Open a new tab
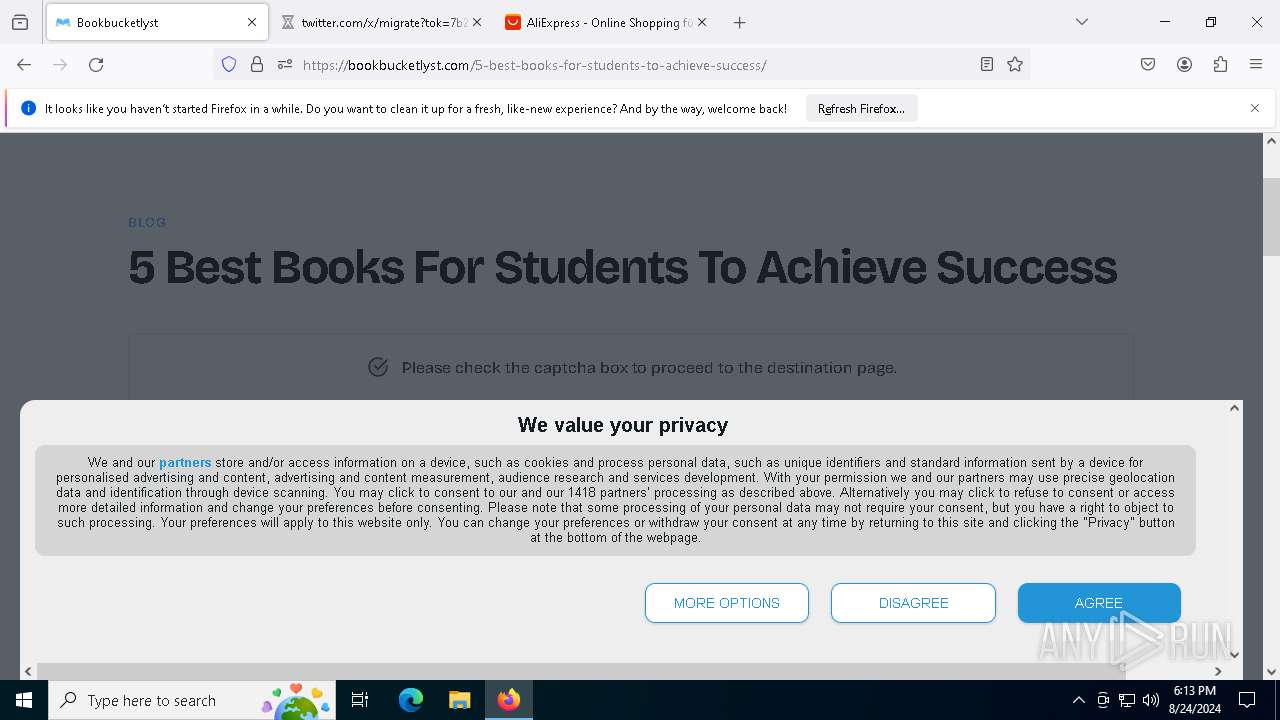 (x=739, y=22)
